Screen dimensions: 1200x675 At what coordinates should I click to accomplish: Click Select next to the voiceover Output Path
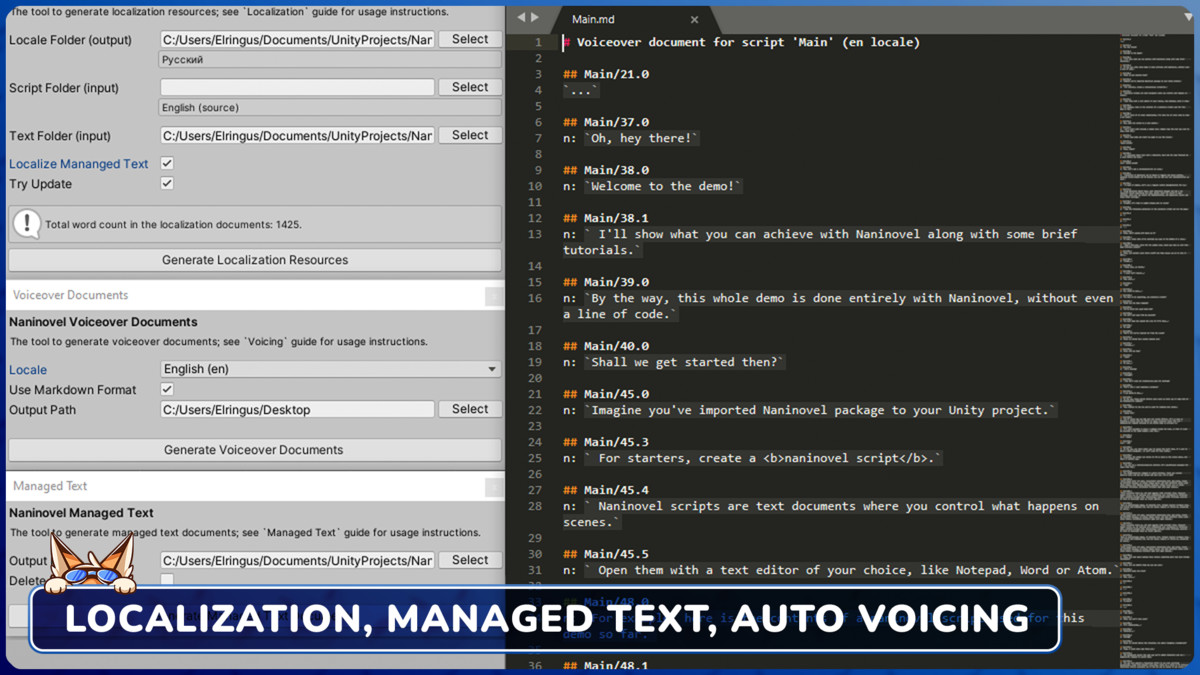point(470,409)
